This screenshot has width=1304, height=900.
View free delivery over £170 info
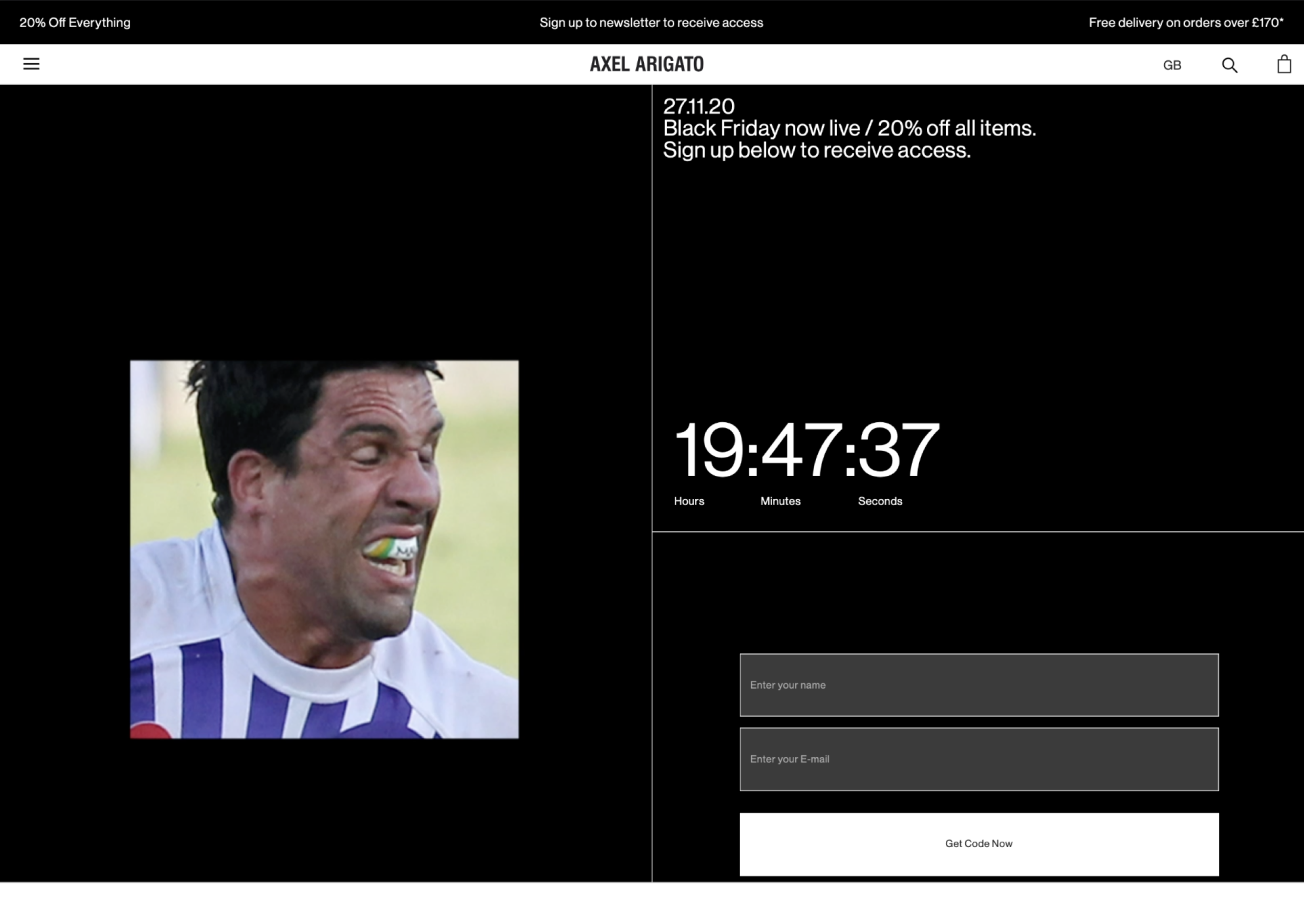click(1186, 22)
